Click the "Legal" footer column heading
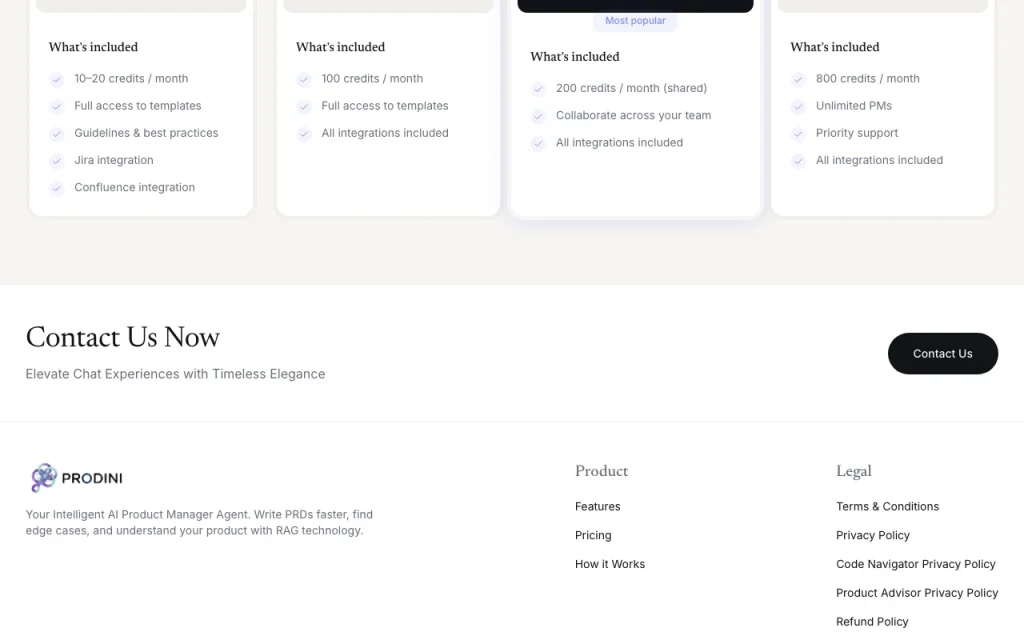 coord(854,471)
